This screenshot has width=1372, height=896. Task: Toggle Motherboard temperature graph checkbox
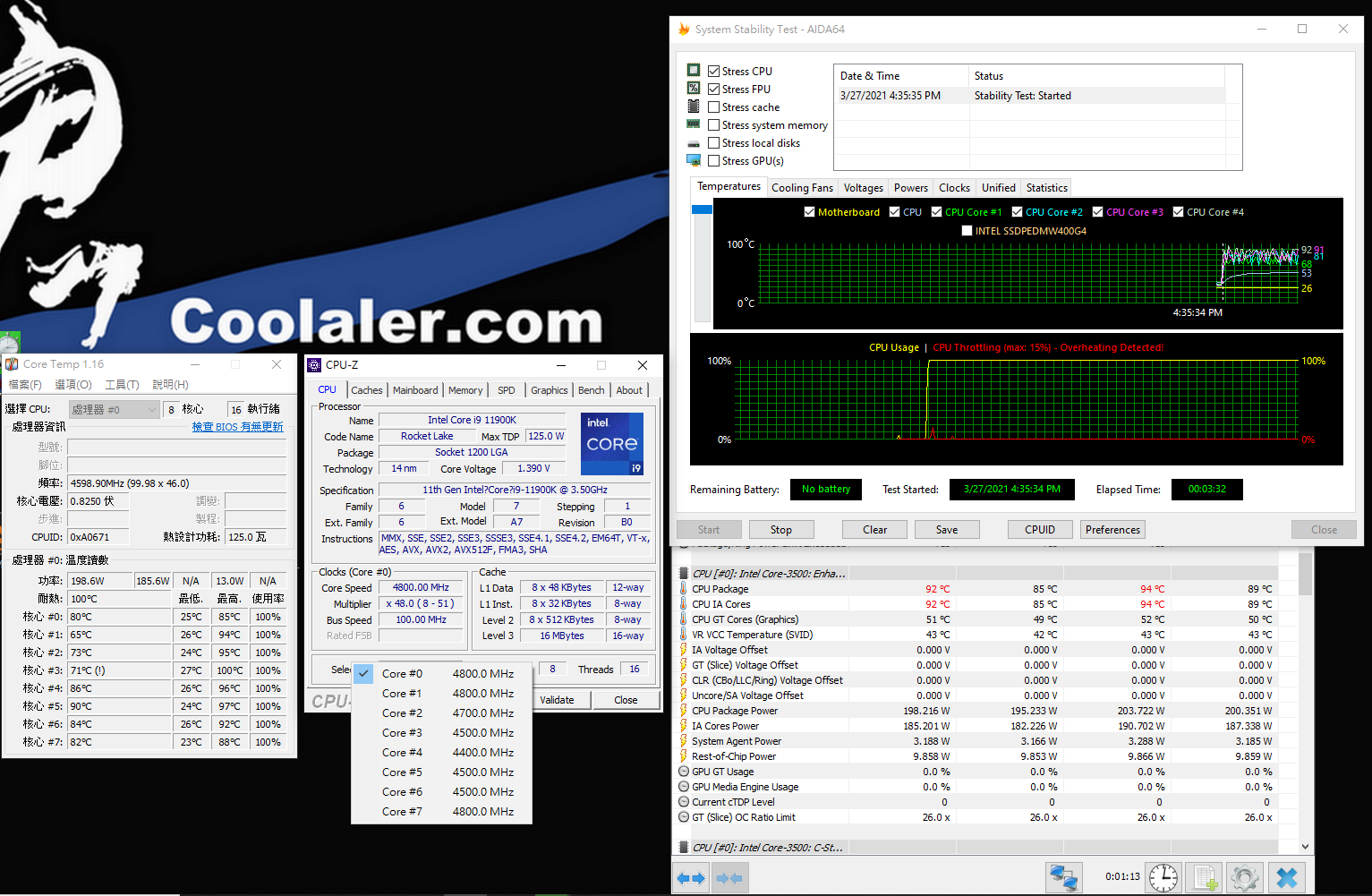pos(809,212)
